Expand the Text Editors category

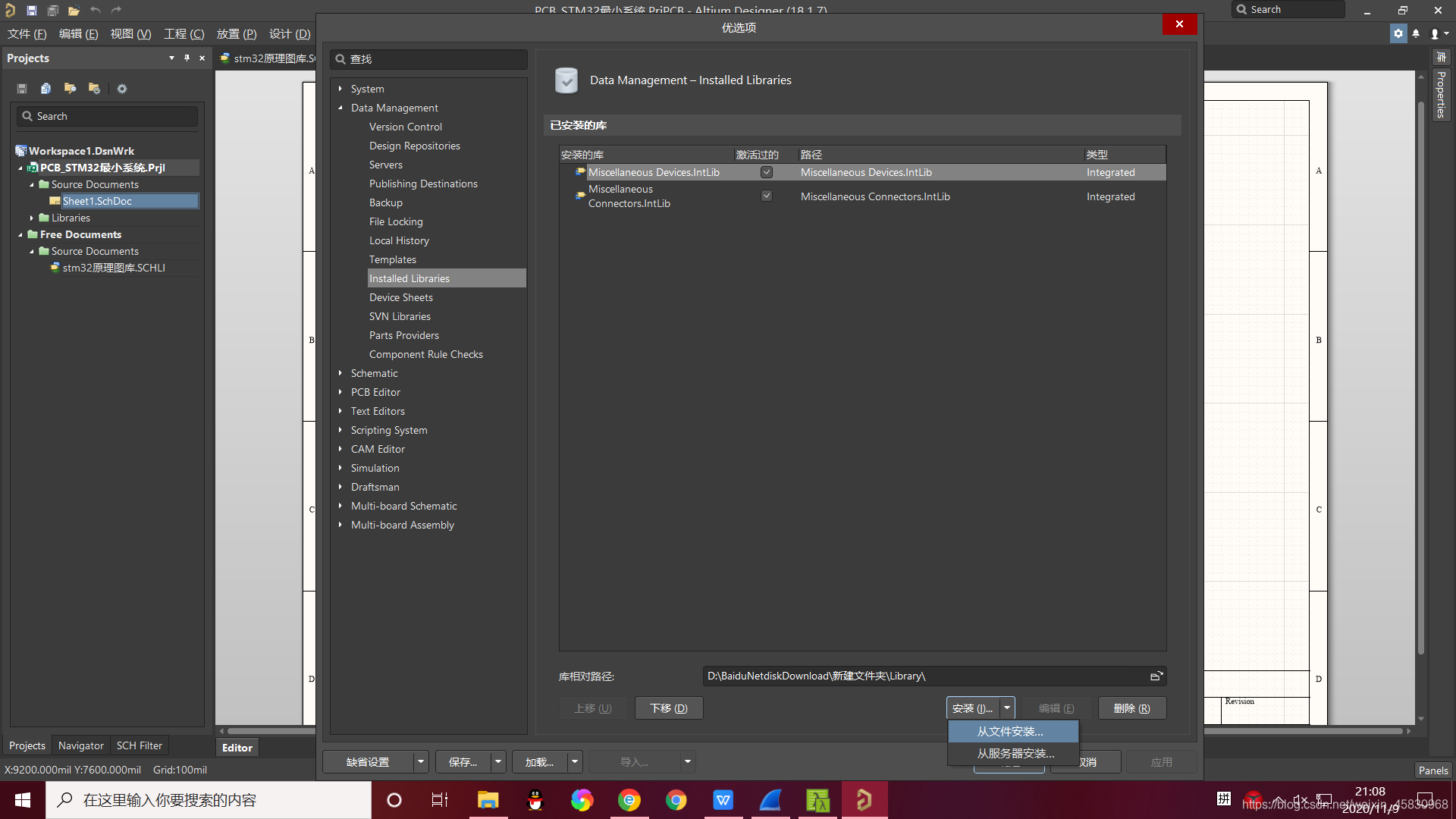pos(340,411)
